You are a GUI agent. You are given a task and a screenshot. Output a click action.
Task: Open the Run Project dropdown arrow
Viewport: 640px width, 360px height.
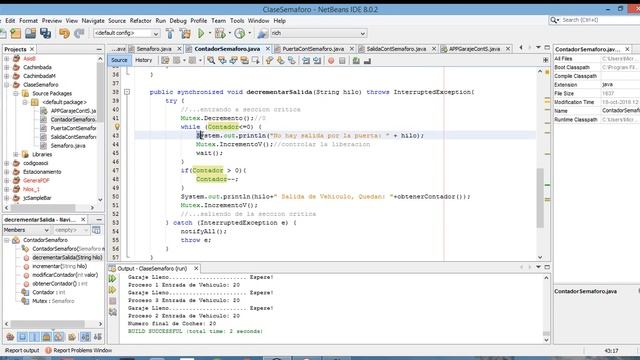(x=210, y=33)
